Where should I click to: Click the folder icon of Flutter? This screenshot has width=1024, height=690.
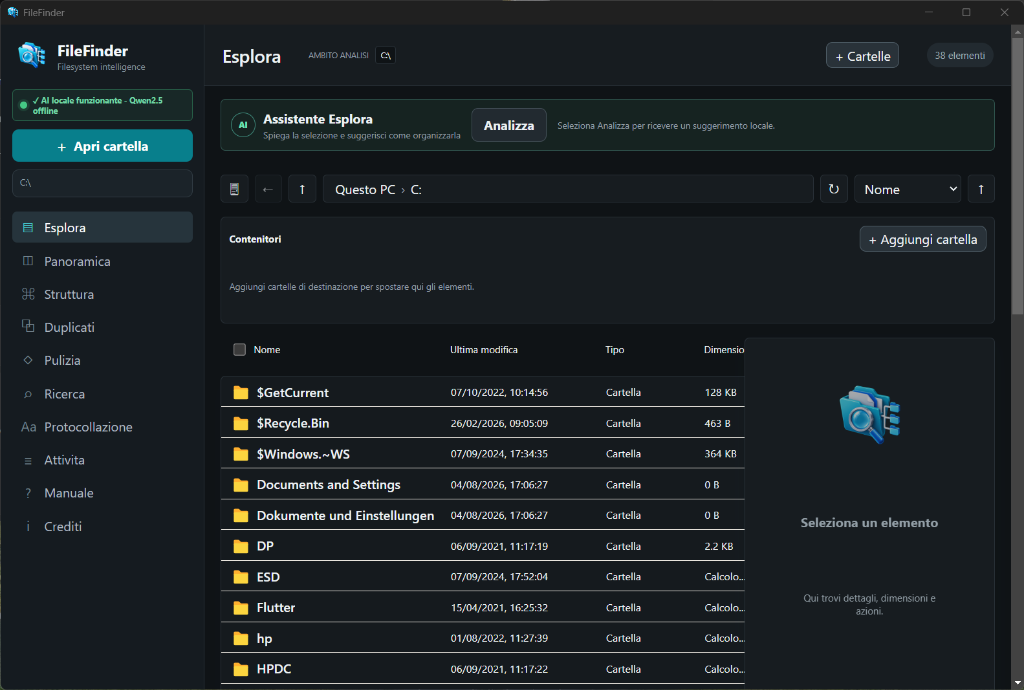coord(241,608)
